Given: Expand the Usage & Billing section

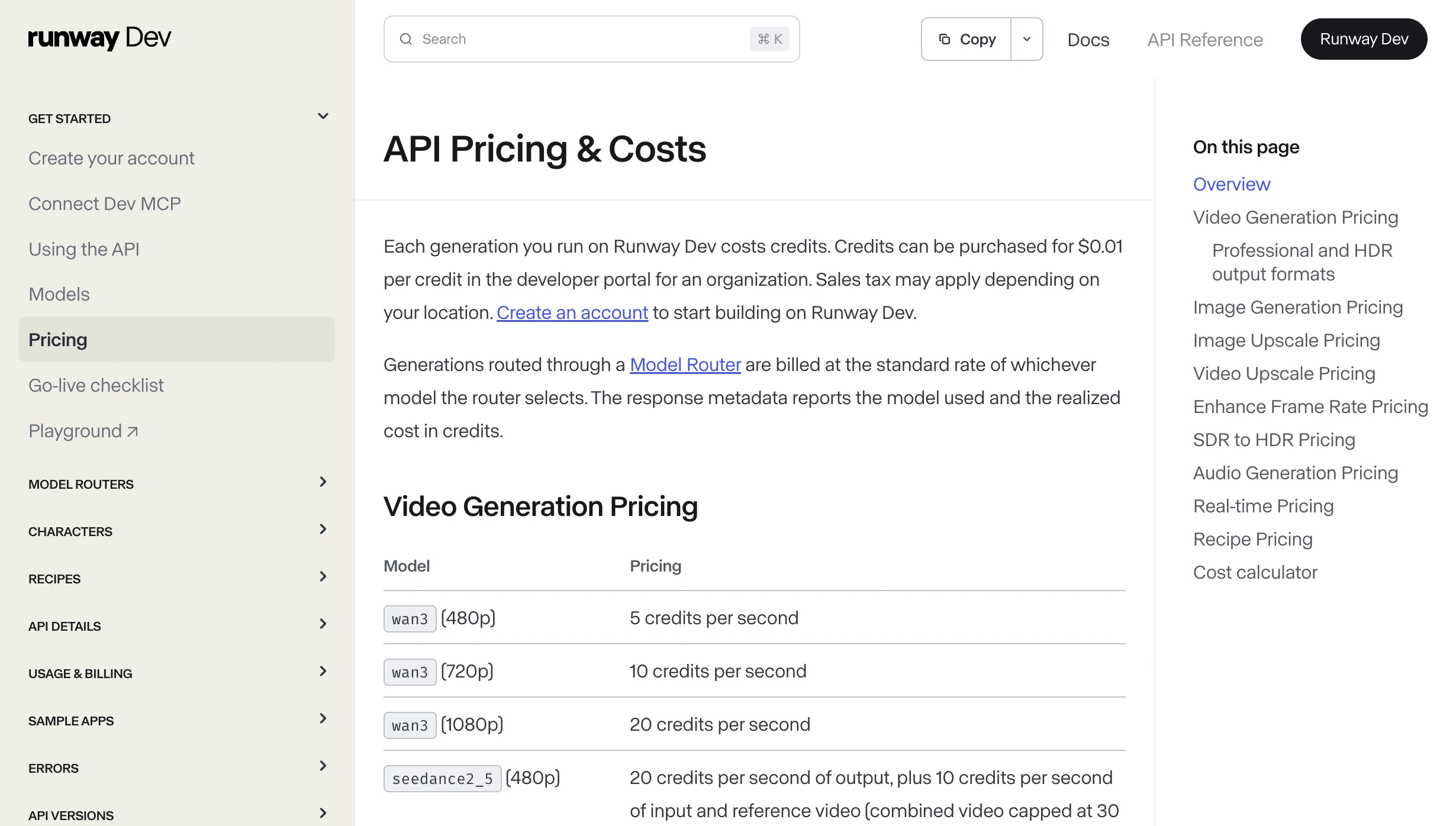Looking at the screenshot, I should tap(323, 671).
